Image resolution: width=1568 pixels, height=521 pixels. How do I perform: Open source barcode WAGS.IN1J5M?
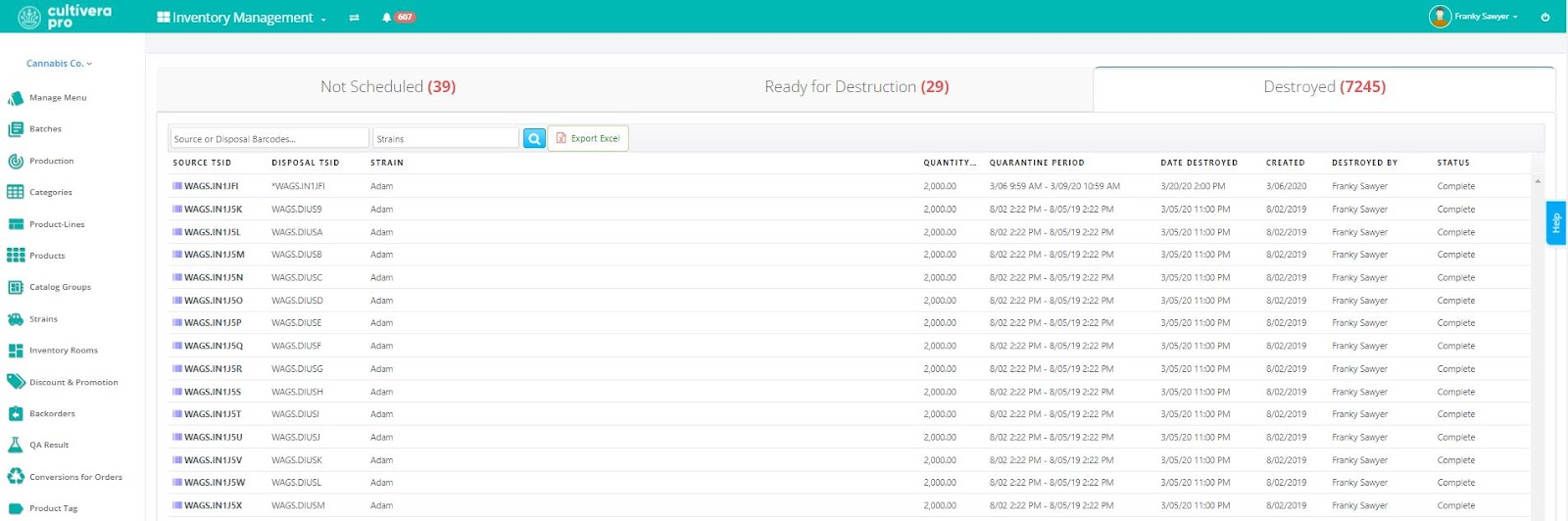[x=215, y=255]
